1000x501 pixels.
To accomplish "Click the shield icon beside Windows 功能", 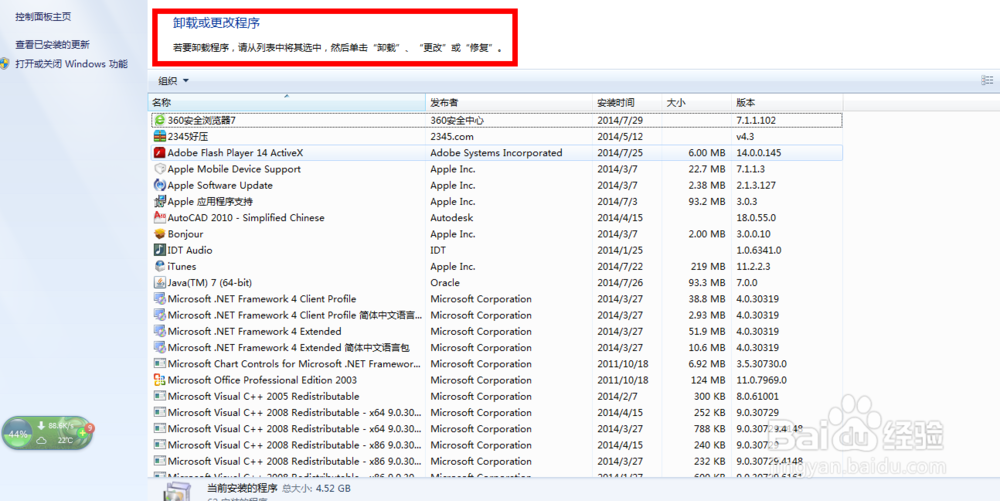I will pos(5,63).
